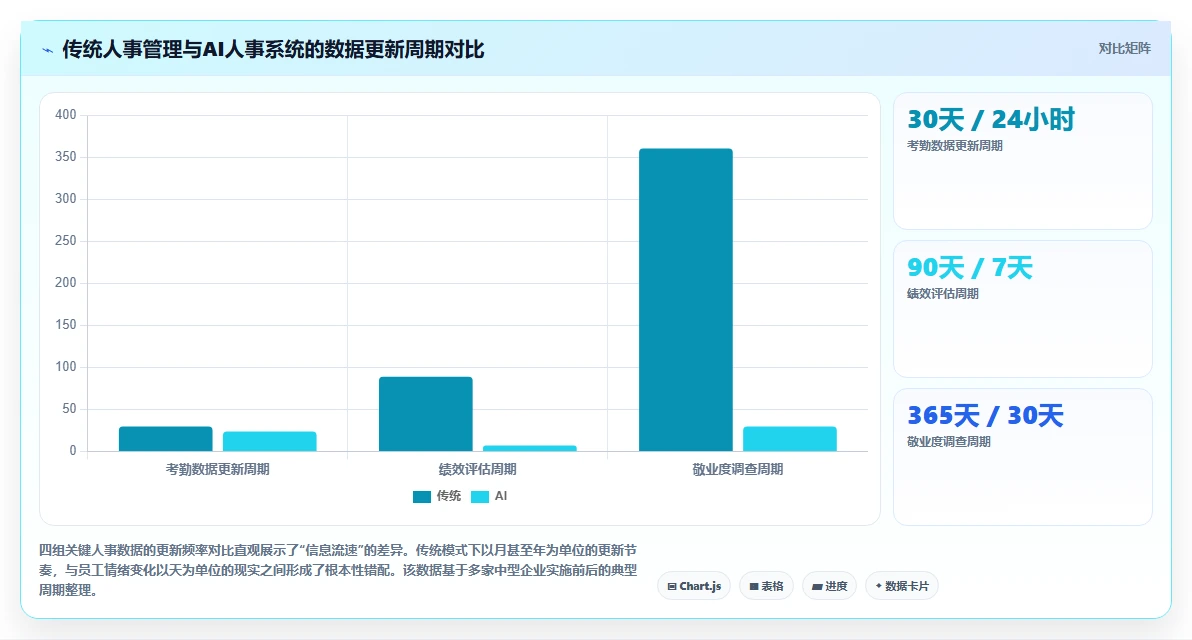Click the AI bar for 敬业度调查周期
This screenshot has width=1192, height=640.
pos(790,439)
